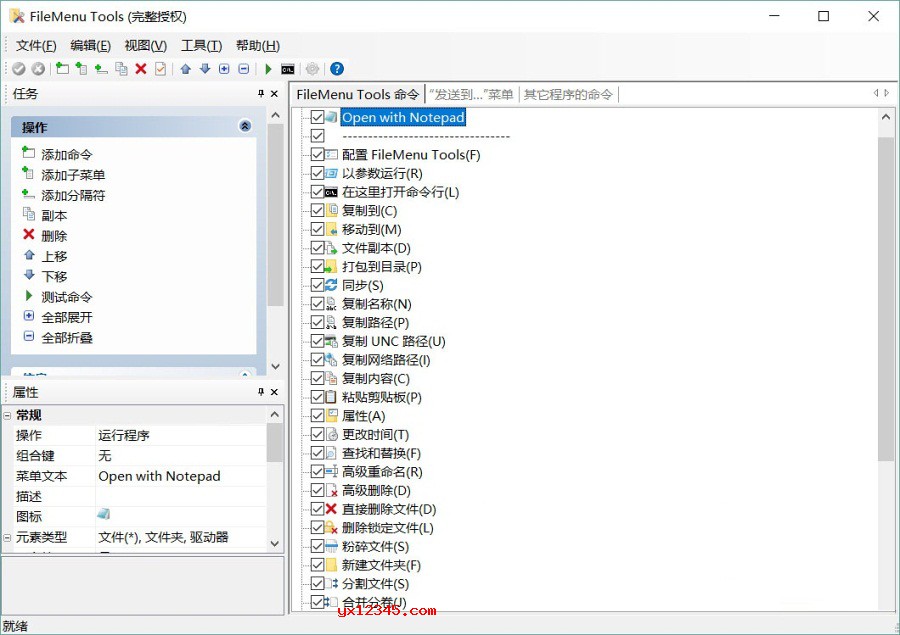Click the Move Up arrow in toolbar
Image resolution: width=900 pixels, height=635 pixels.
click(185, 69)
